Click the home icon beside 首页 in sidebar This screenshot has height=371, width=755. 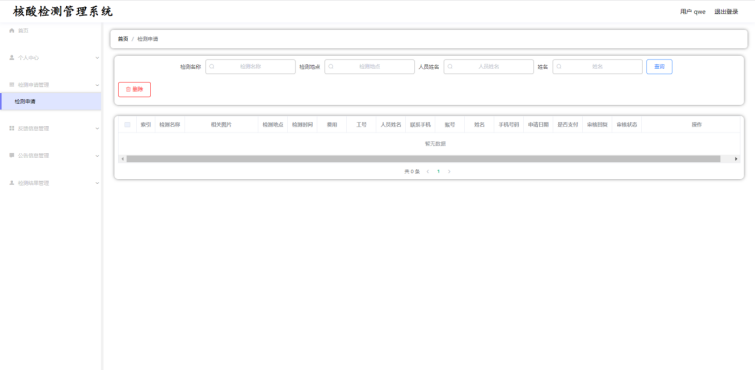click(x=12, y=30)
